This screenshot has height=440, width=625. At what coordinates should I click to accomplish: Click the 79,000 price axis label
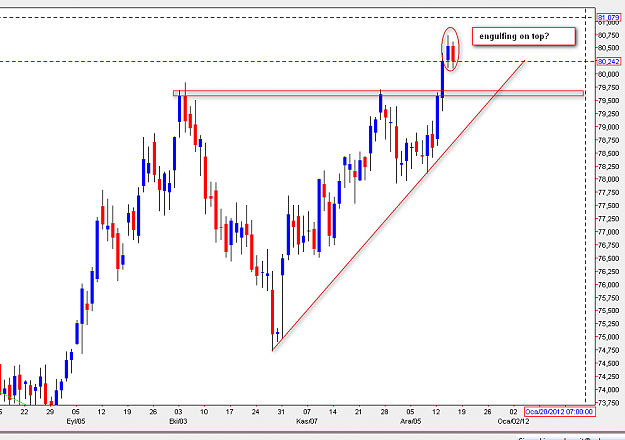(x=608, y=127)
